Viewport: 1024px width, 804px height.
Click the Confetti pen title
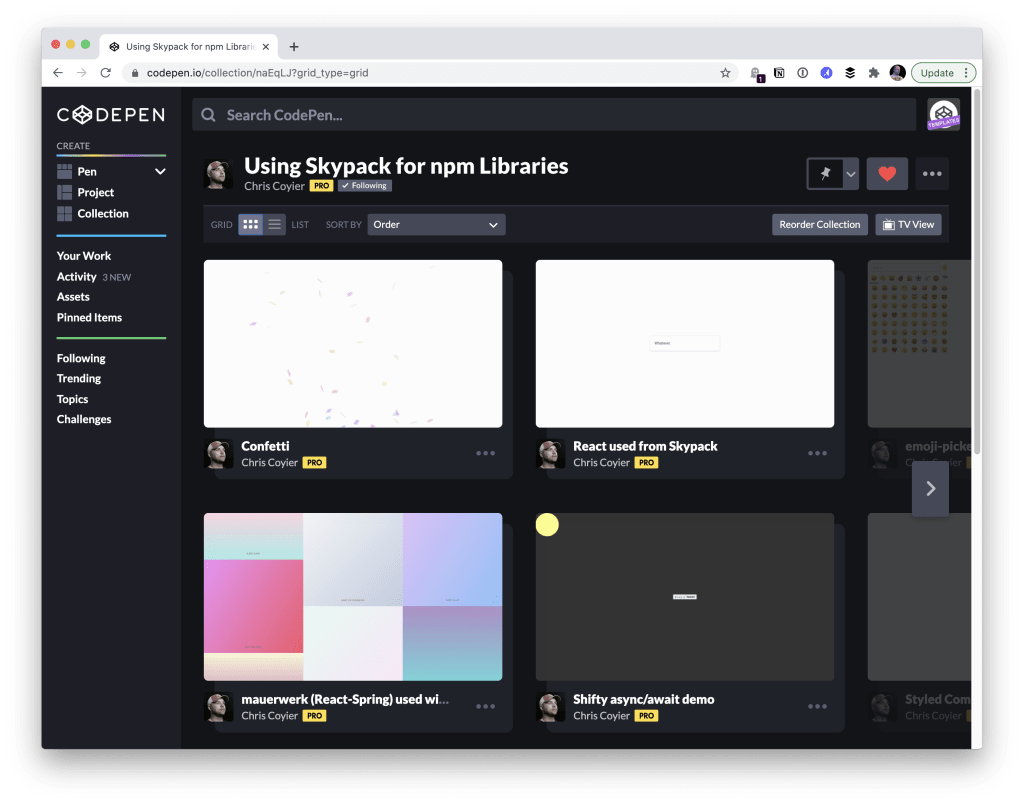265,447
